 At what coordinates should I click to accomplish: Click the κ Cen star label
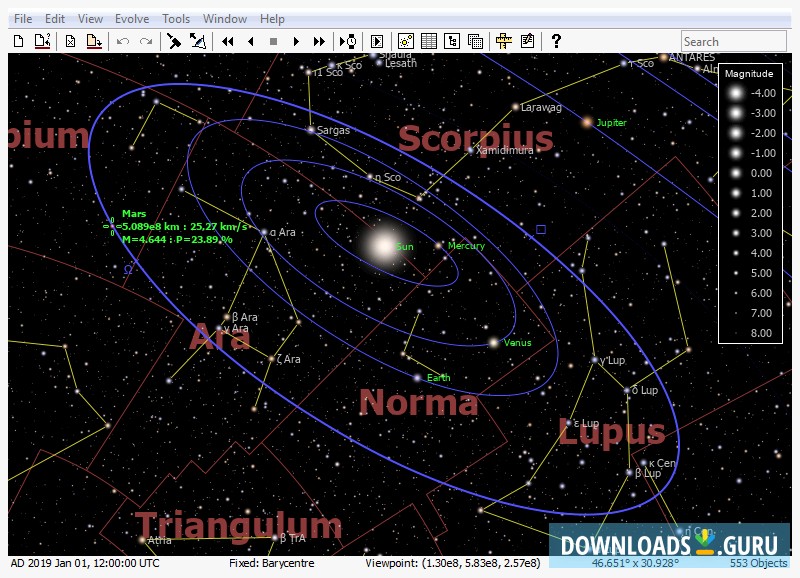[662, 463]
